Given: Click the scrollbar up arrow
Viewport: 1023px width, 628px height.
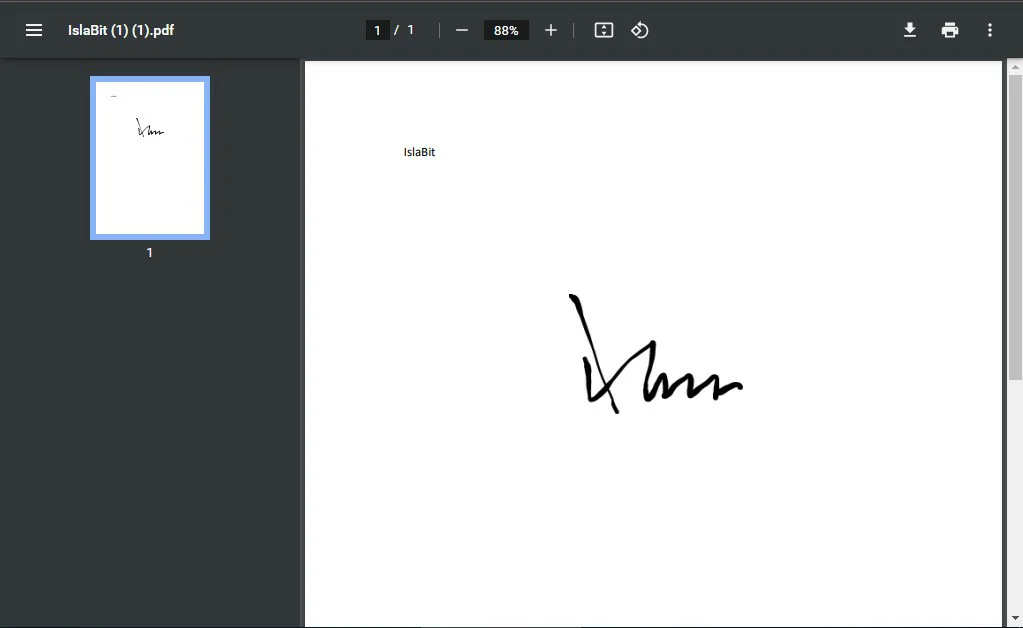Looking at the screenshot, I should [1015, 67].
